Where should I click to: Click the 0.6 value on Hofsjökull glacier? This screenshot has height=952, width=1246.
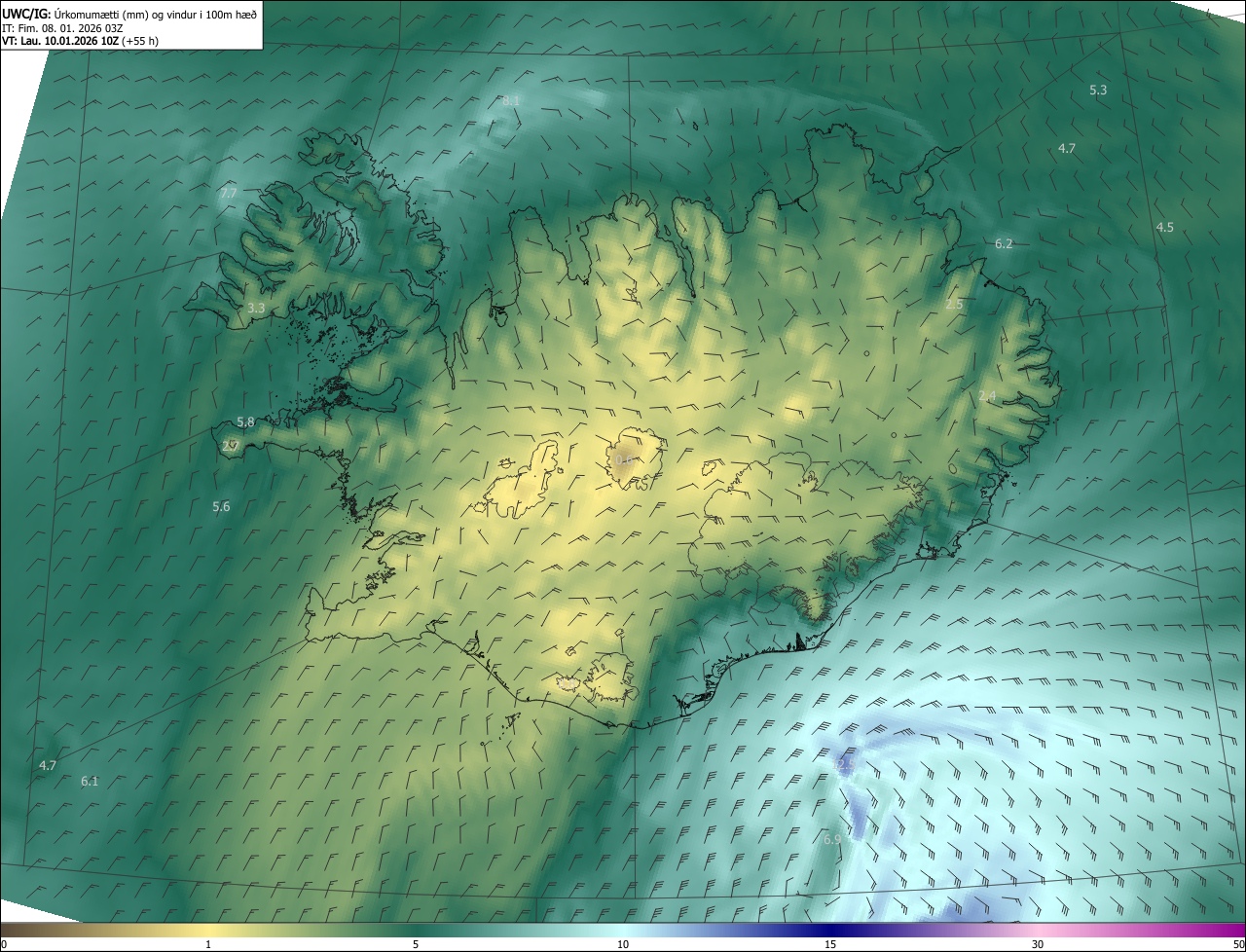click(x=625, y=460)
